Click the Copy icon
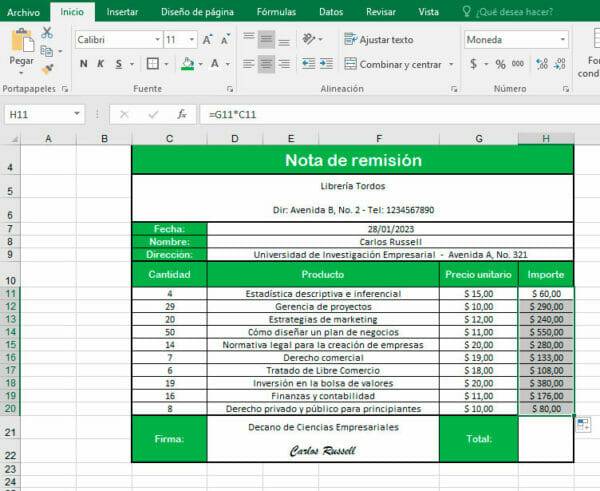The image size is (600, 491). point(47,51)
